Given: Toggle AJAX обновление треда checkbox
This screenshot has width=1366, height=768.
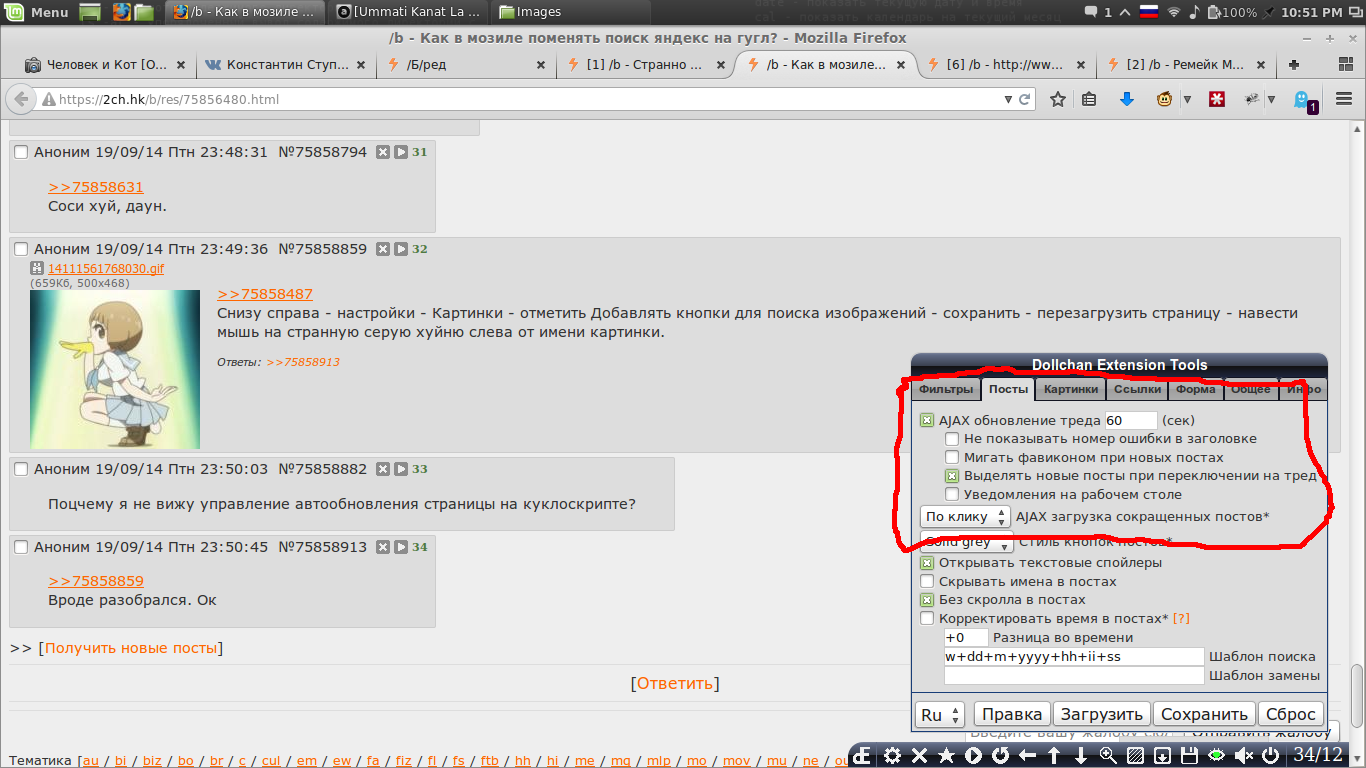Looking at the screenshot, I should [927, 420].
